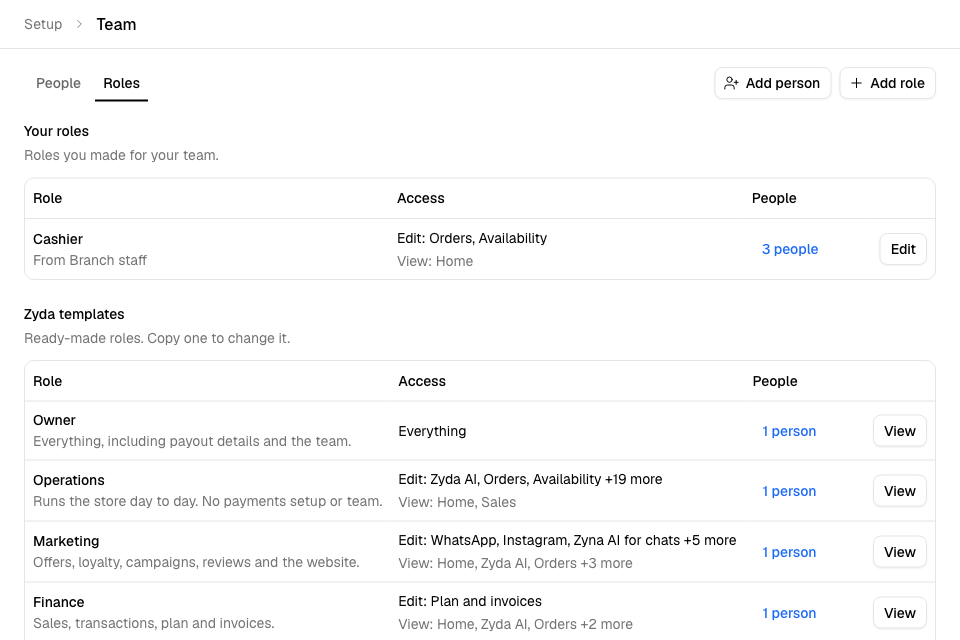960x640 pixels.
Task: Click 'View: Home, Zyda AI, Orders +2 more'
Action: 515,624
